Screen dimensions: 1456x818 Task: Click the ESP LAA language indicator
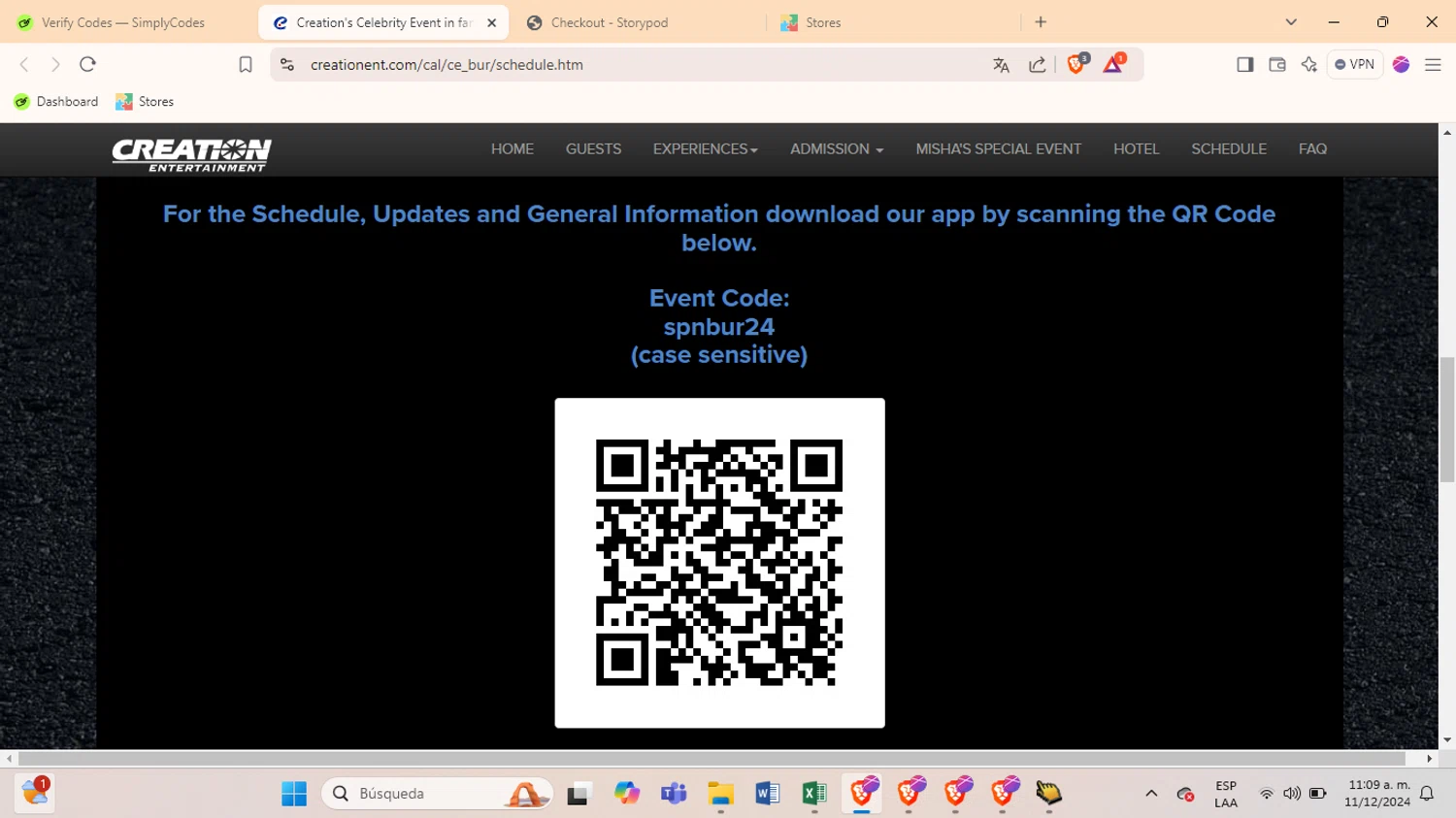[x=1226, y=794]
